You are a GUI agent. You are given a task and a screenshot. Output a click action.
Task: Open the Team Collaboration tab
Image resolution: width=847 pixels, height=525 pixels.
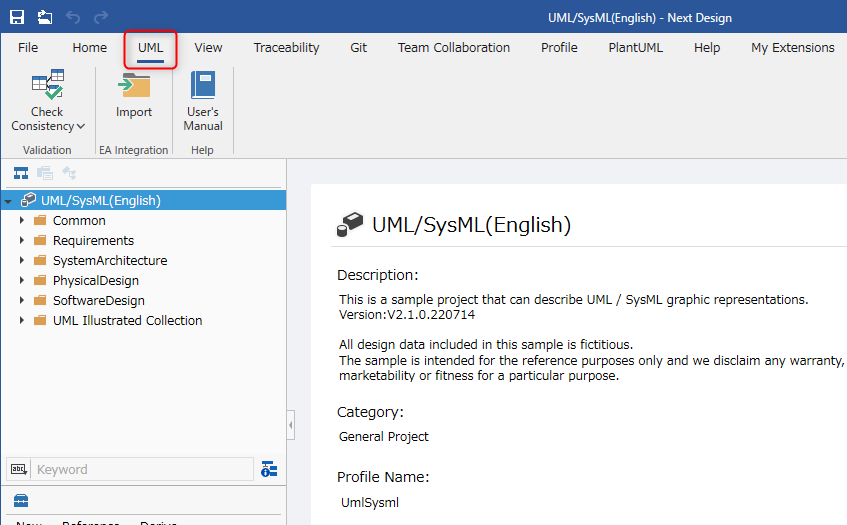454,48
